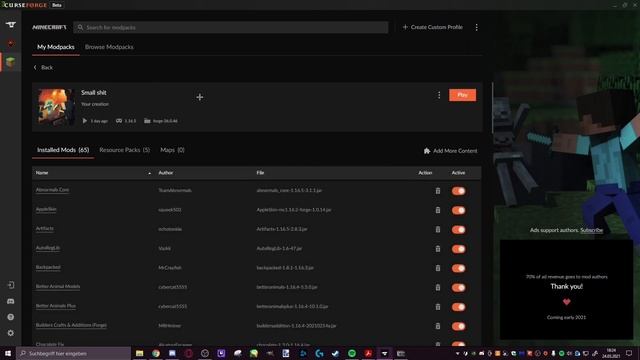Delete the Better Animal Models mod
Image resolution: width=640 pixels, height=360 pixels.
pyautogui.click(x=438, y=287)
